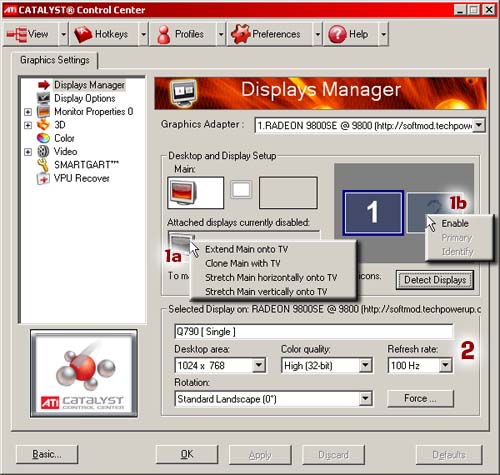Click the Basic... button

coord(47,454)
